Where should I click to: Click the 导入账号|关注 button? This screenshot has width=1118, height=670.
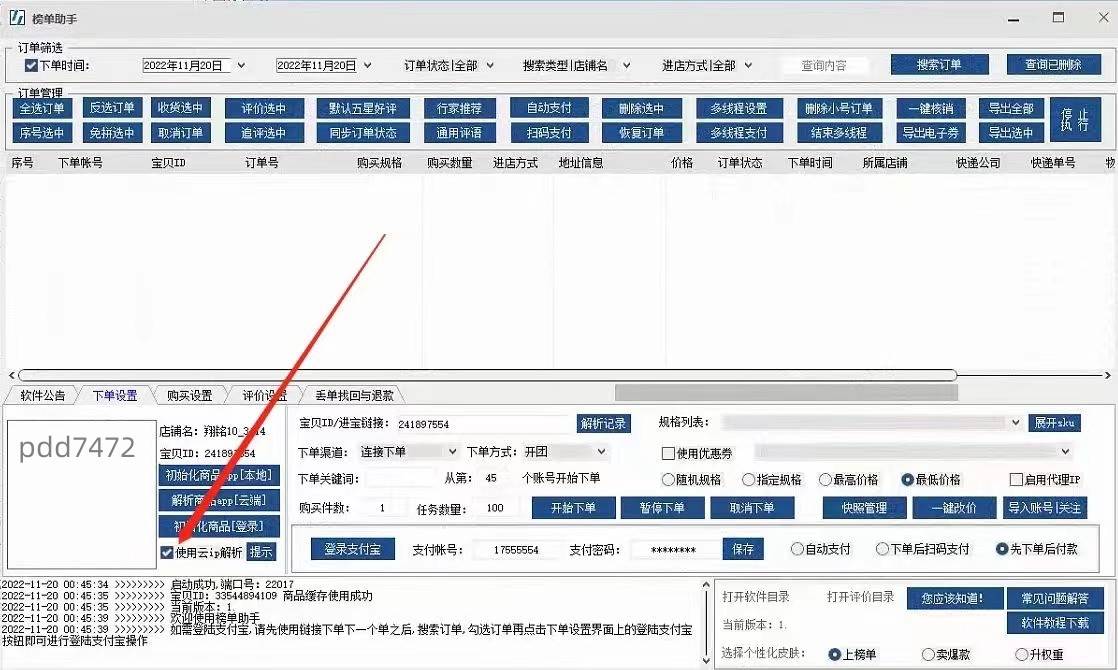pyautogui.click(x=1045, y=508)
